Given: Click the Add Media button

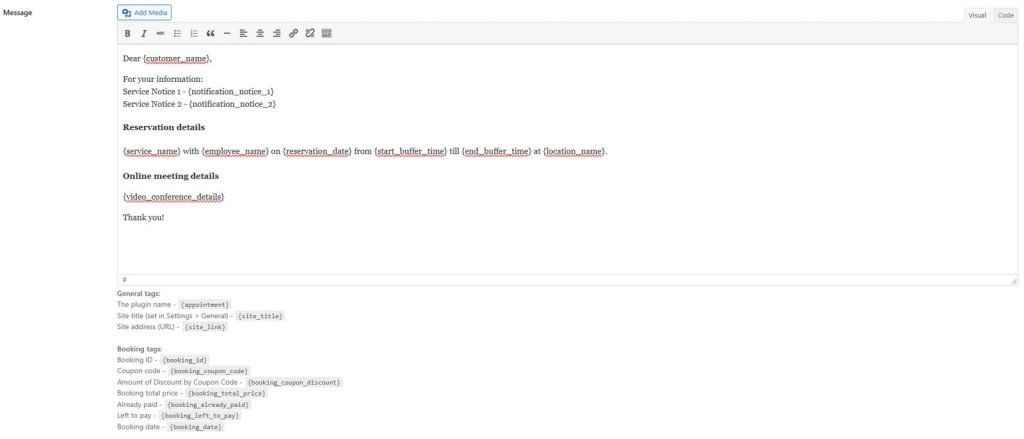Looking at the screenshot, I should pos(144,12).
